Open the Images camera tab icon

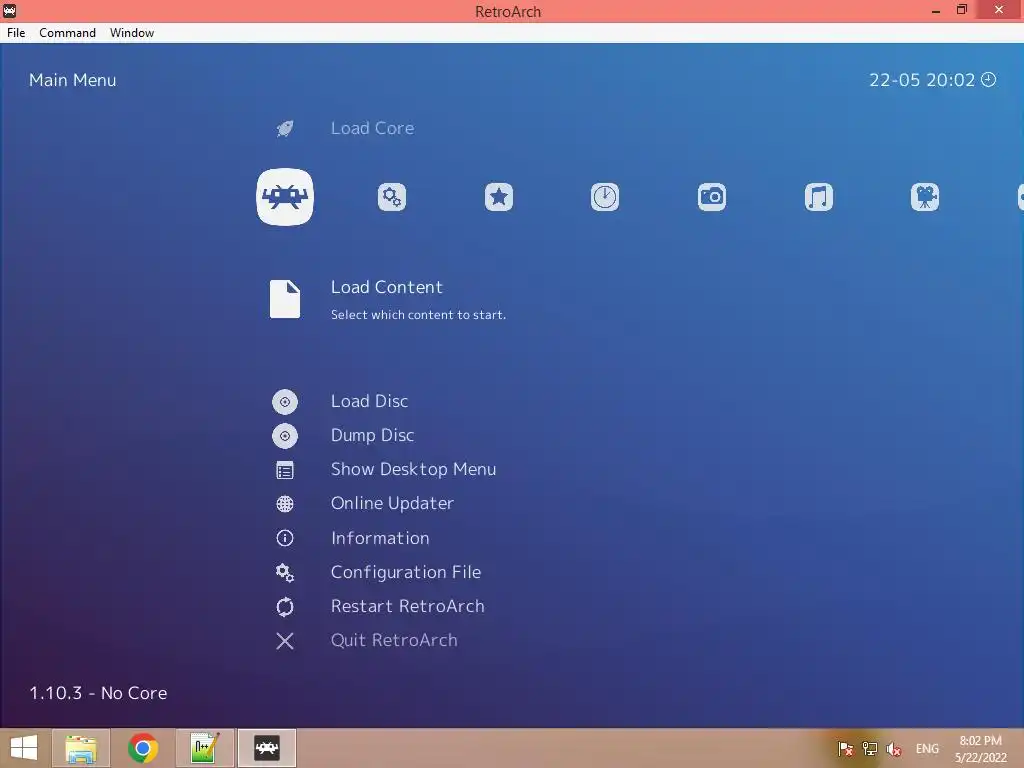[712, 197]
